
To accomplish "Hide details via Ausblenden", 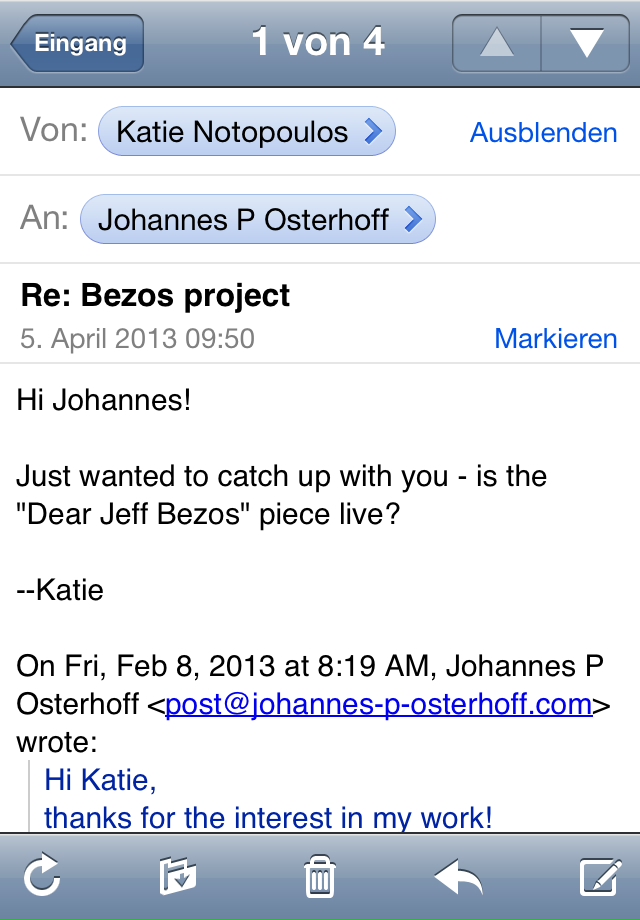I will [x=543, y=132].
